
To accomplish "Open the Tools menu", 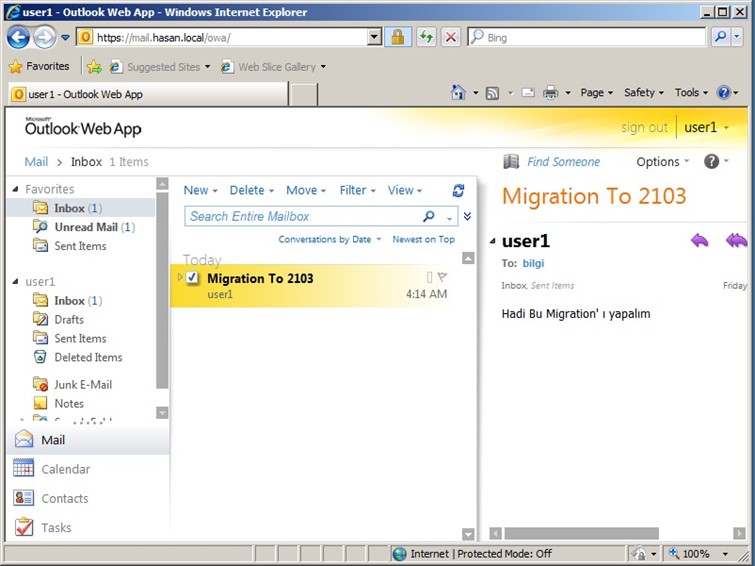I will pyautogui.click(x=691, y=92).
